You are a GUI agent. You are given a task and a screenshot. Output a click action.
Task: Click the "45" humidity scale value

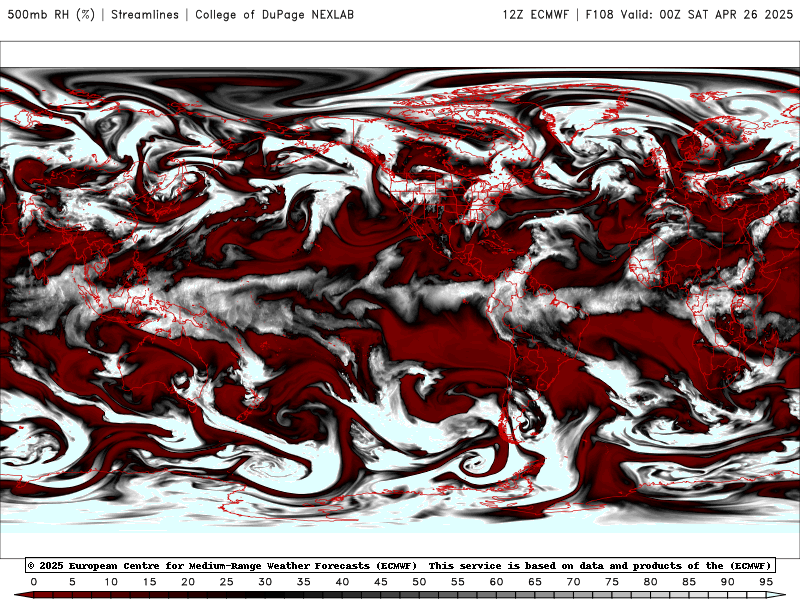[x=381, y=582]
